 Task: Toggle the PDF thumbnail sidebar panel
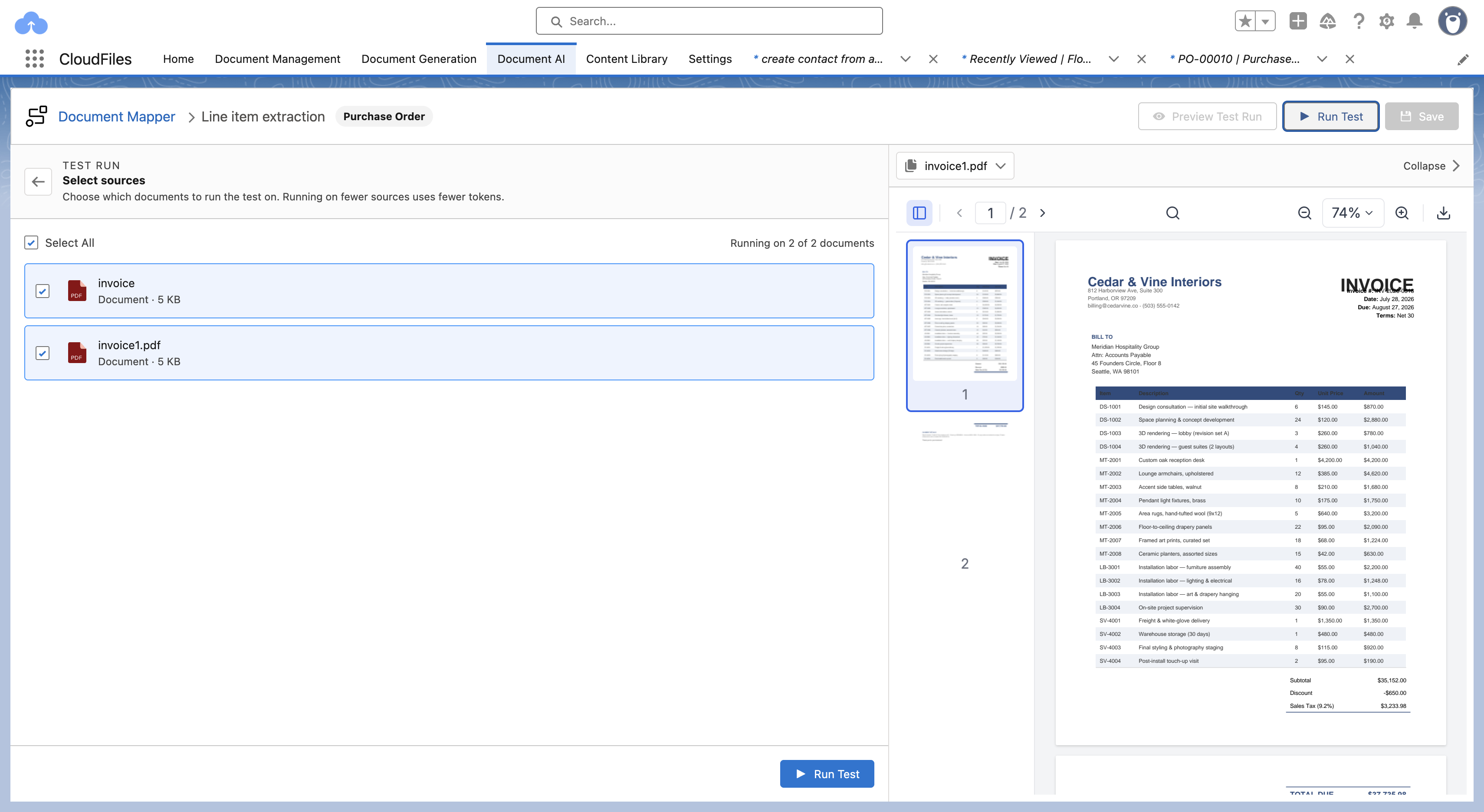(x=919, y=213)
